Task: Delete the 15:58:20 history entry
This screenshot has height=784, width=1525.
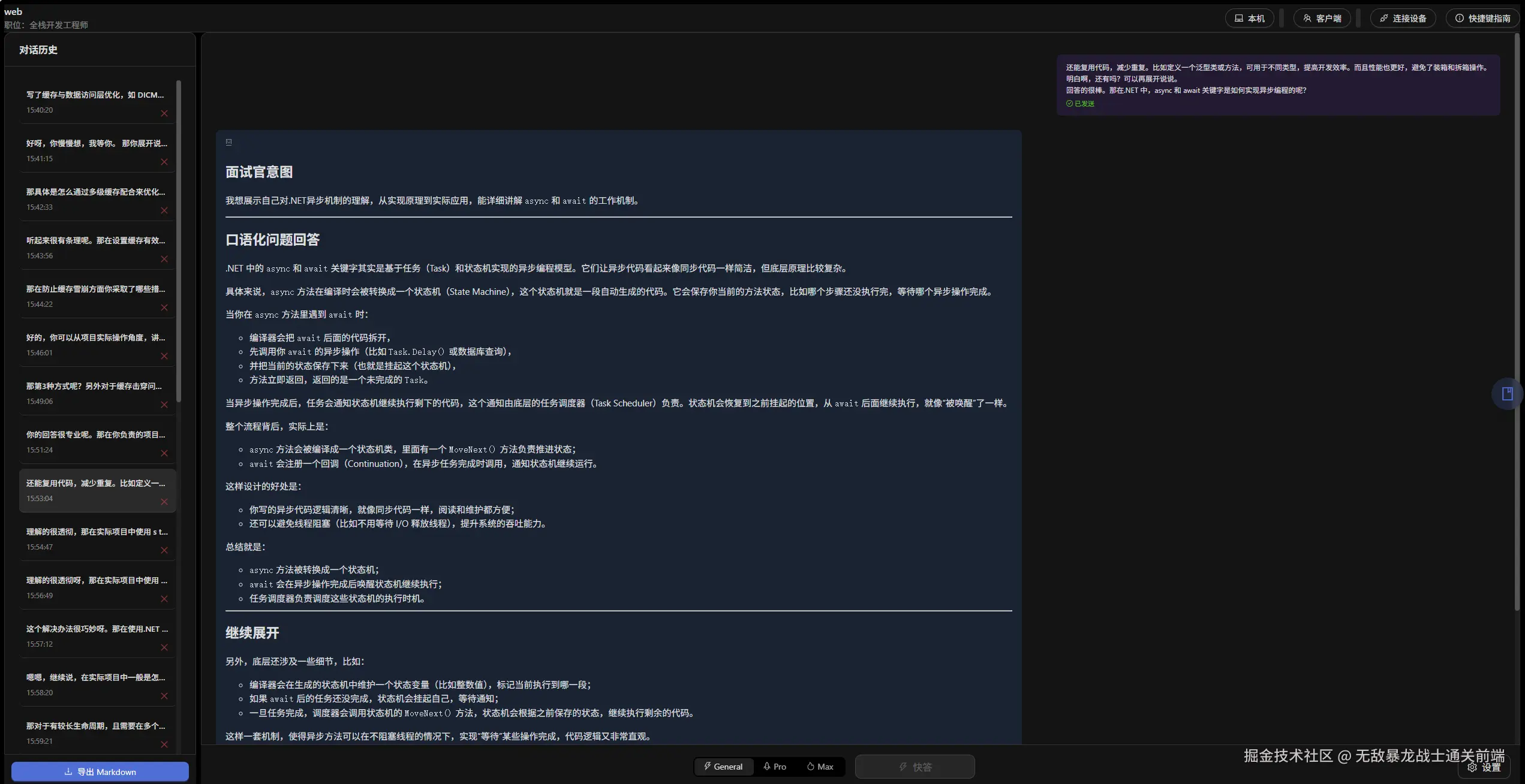Action: pos(164,696)
